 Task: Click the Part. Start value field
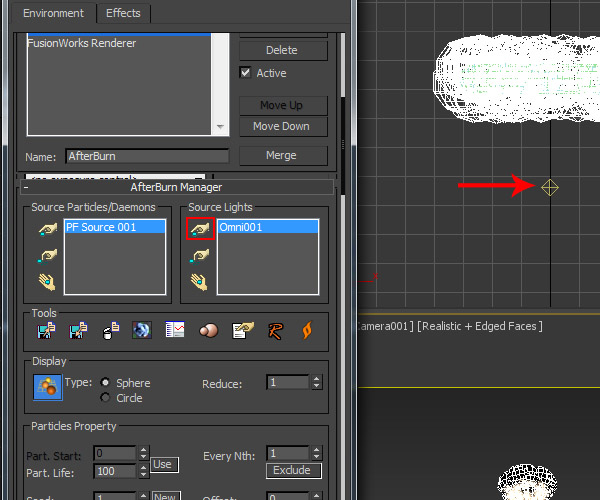(x=115, y=453)
